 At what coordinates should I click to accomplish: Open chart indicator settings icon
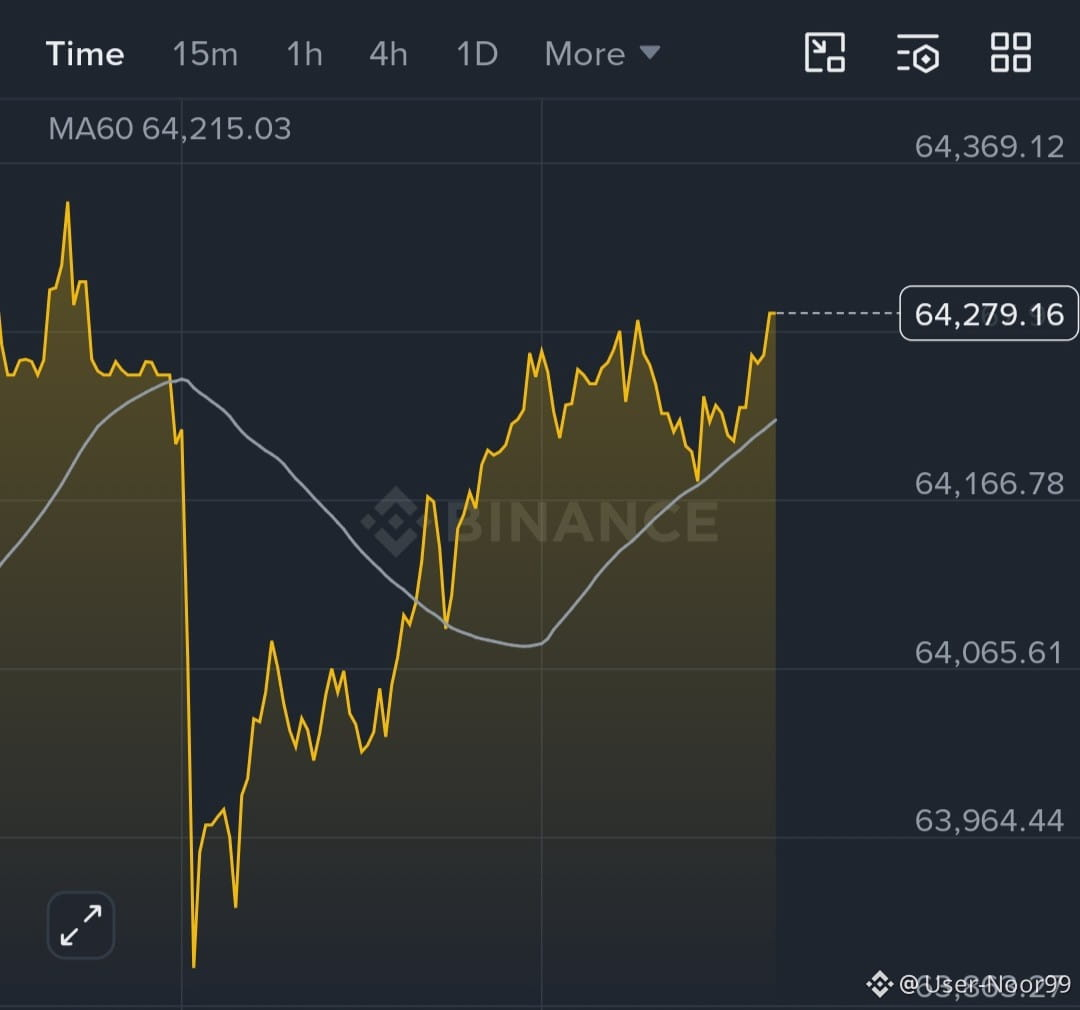coord(918,53)
